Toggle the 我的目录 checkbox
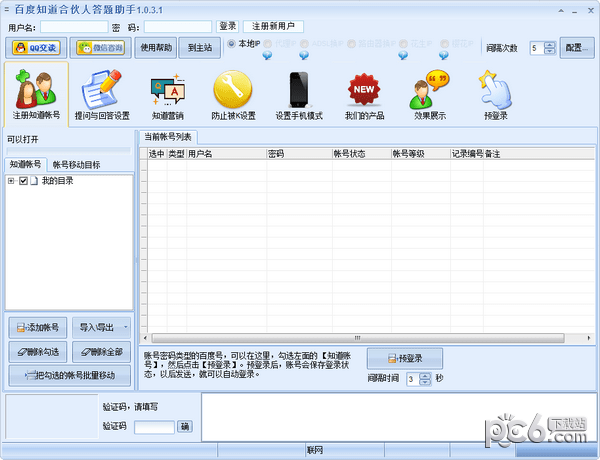Viewport: 600px width, 460px height. [23, 181]
